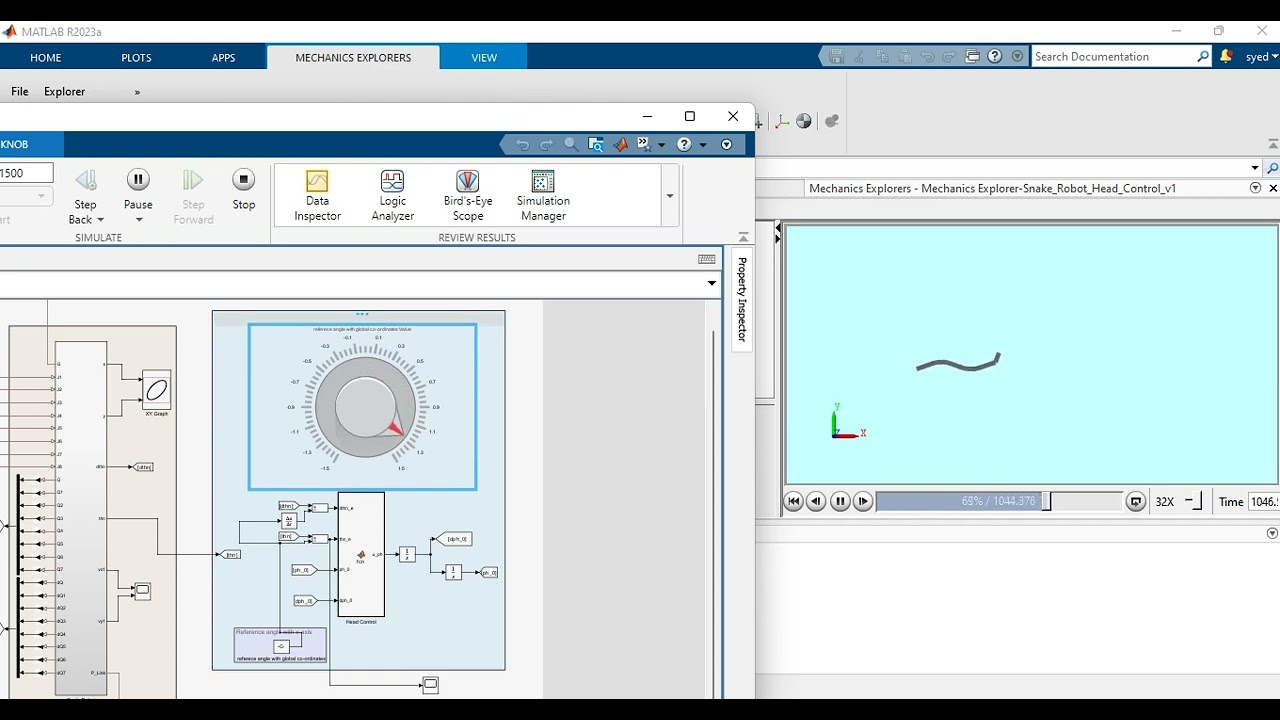The image size is (1280, 720).
Task: Toggle loop playback in Mechanics Explorer
Action: [x=1135, y=502]
